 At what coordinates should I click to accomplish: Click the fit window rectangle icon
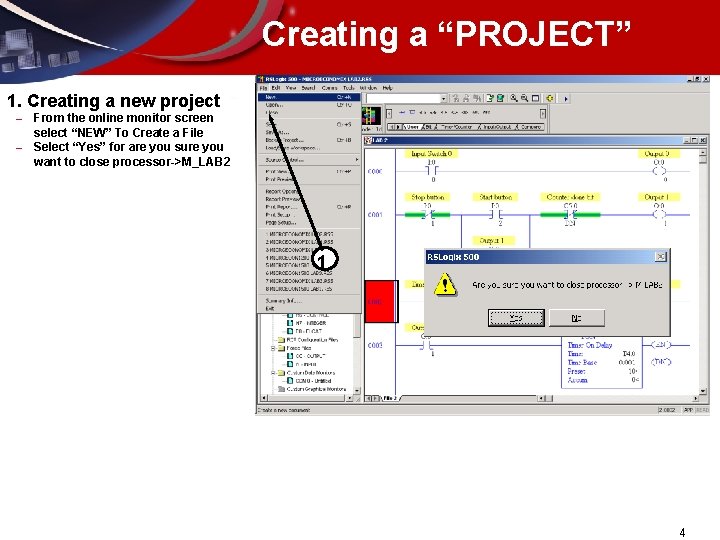[535, 98]
